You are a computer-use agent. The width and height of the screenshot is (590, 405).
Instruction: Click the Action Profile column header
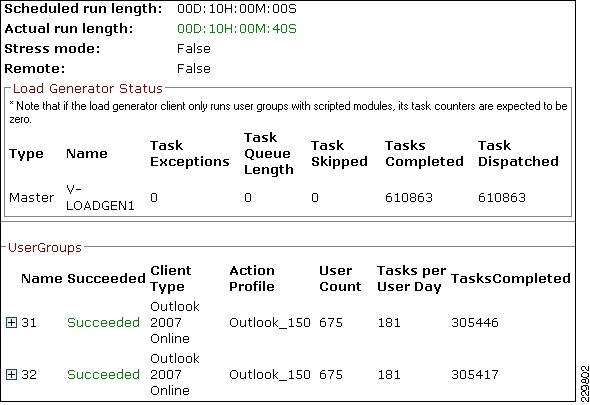(252, 279)
